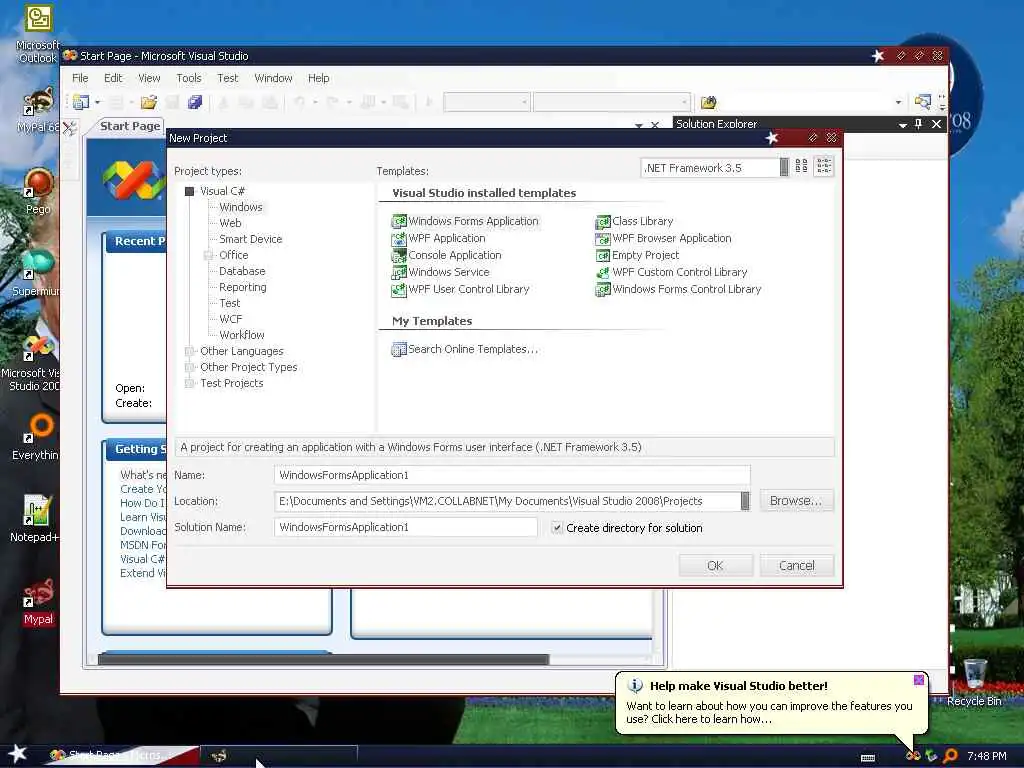Viewport: 1024px width, 768px height.
Task: Click the project Name input field
Action: (512, 475)
